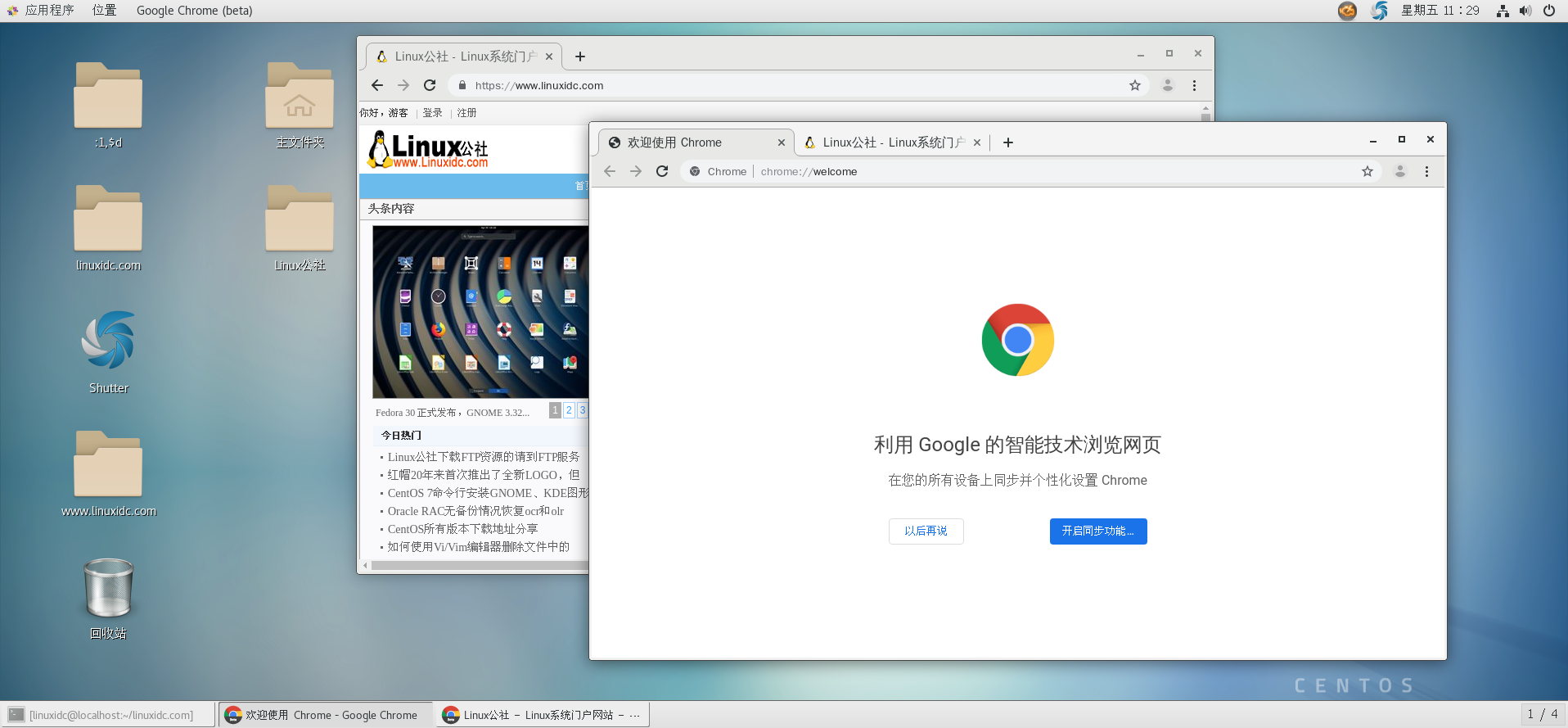Open CentOS所有版本下载地址分享 link
This screenshot has height=728, width=1568.
coord(462,529)
